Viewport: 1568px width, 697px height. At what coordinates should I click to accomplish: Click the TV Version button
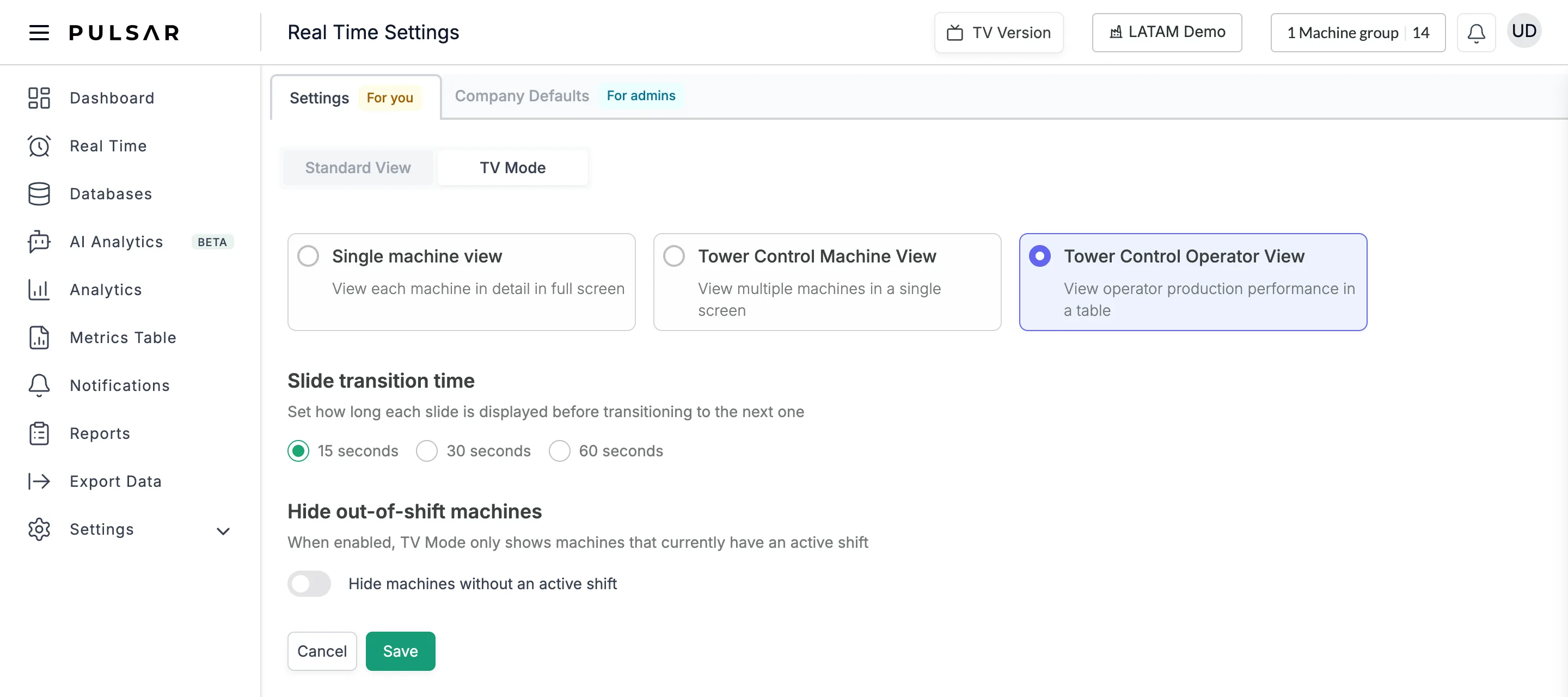pyautogui.click(x=999, y=32)
